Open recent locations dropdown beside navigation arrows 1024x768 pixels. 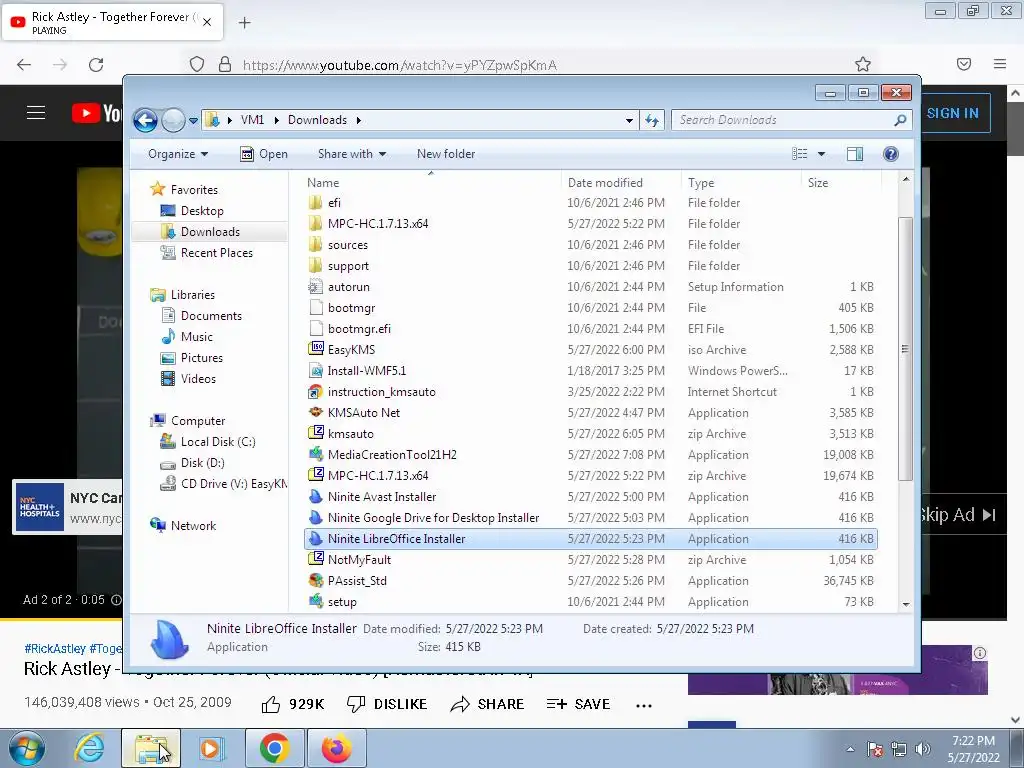pos(193,121)
